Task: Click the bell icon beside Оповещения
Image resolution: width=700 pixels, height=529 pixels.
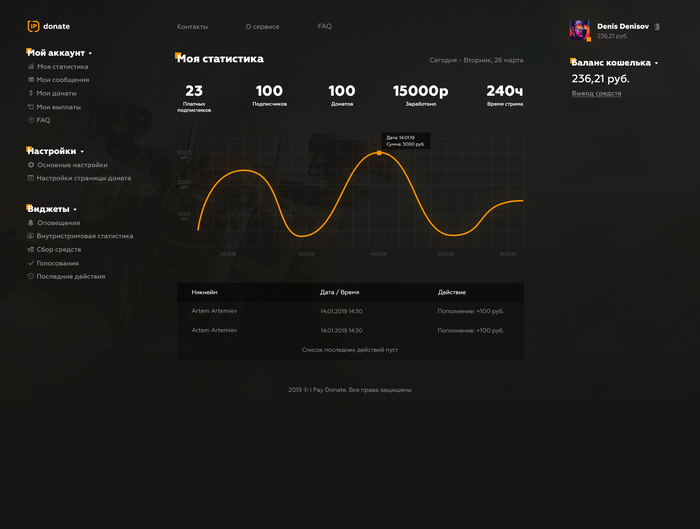Action: click(x=31, y=223)
